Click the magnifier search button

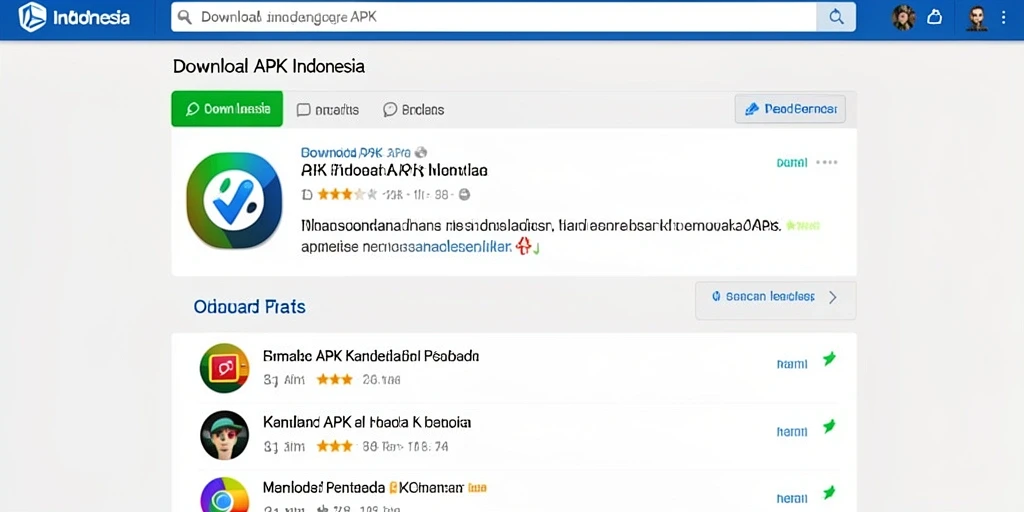[x=836, y=18]
